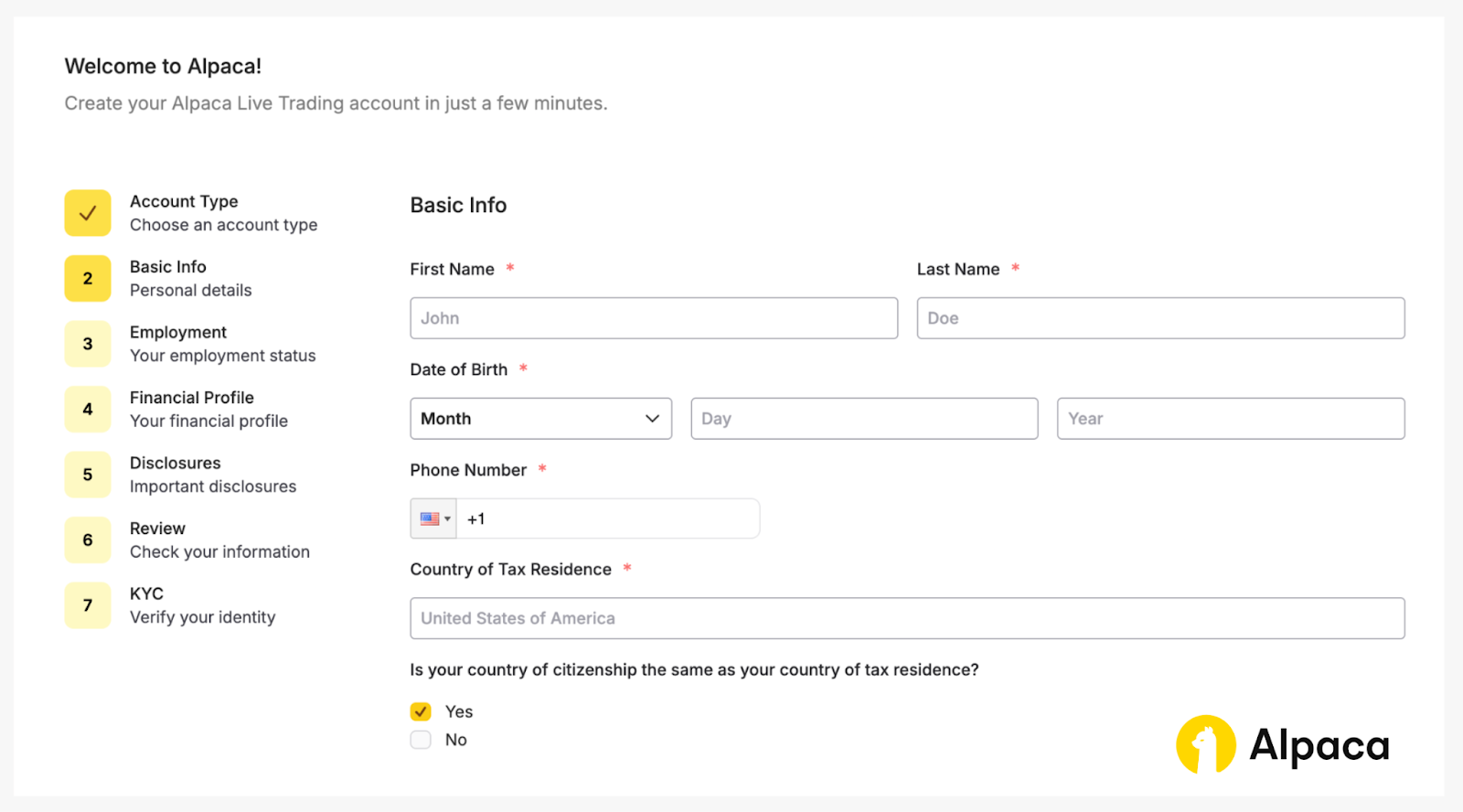Go to Employment step label
1463x812 pixels.
178,333
